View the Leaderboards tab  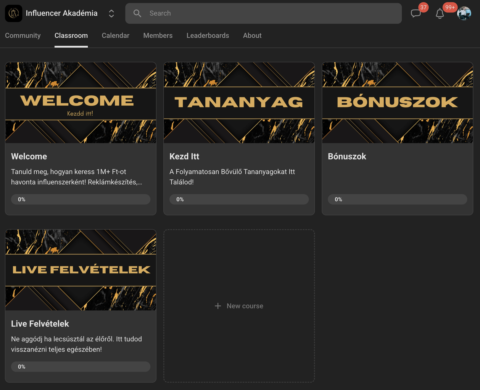208,35
